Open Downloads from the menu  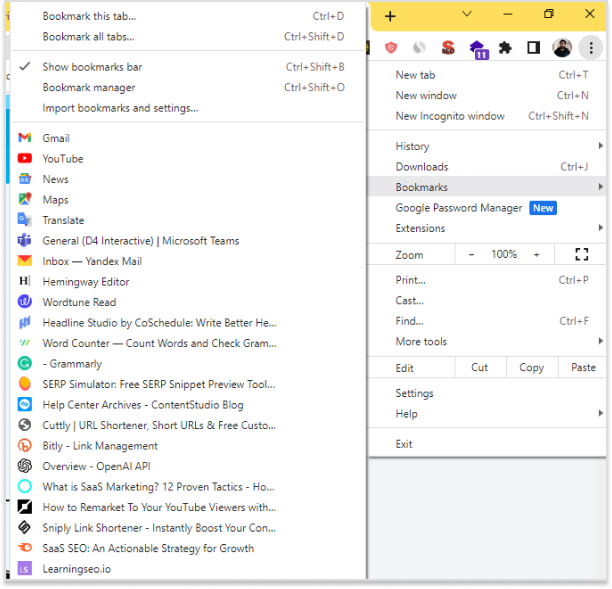[487, 167]
